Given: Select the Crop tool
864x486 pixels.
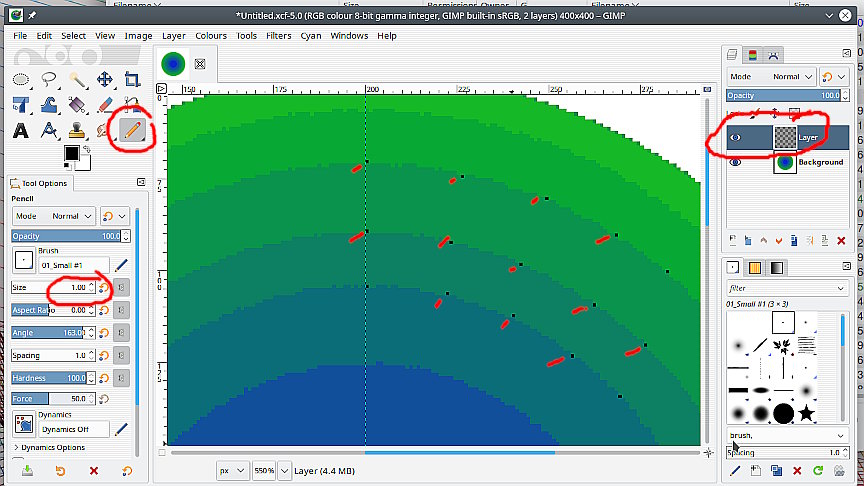Looking at the screenshot, I should pyautogui.click(x=132, y=79).
